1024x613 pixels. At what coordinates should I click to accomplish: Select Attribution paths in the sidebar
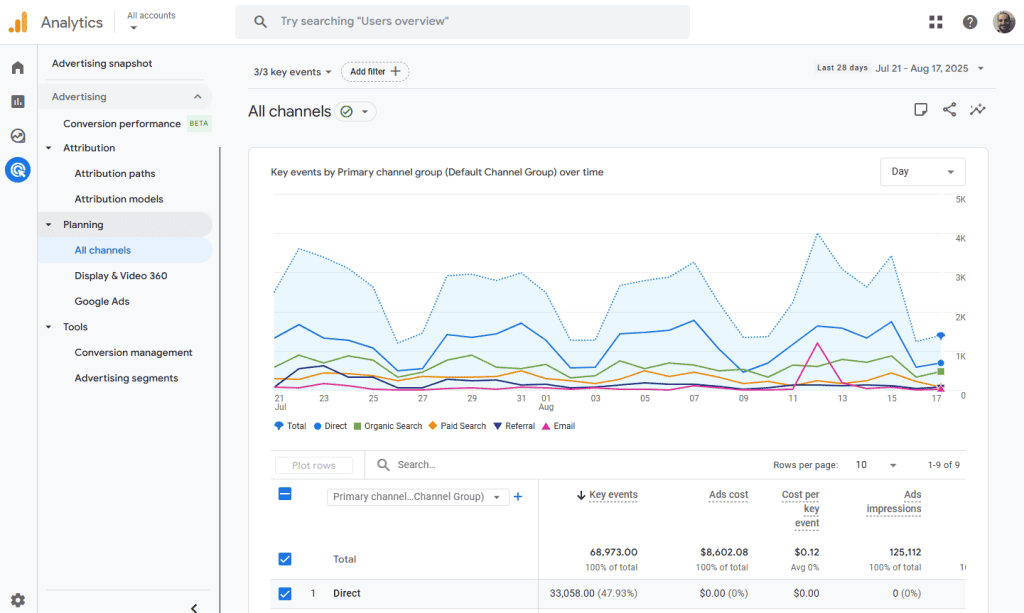[x=115, y=174]
